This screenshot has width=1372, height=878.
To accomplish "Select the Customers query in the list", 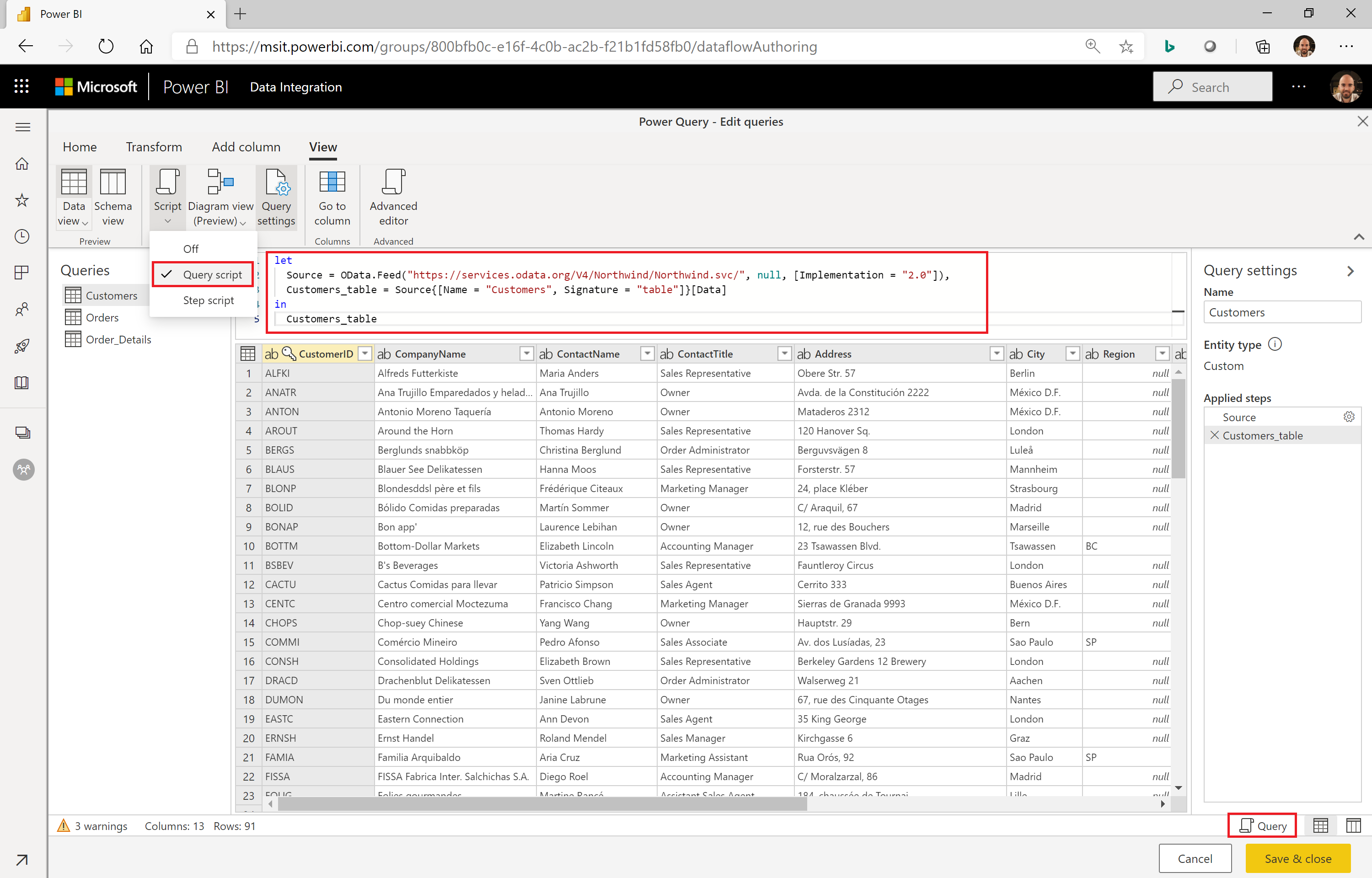I will 106,295.
